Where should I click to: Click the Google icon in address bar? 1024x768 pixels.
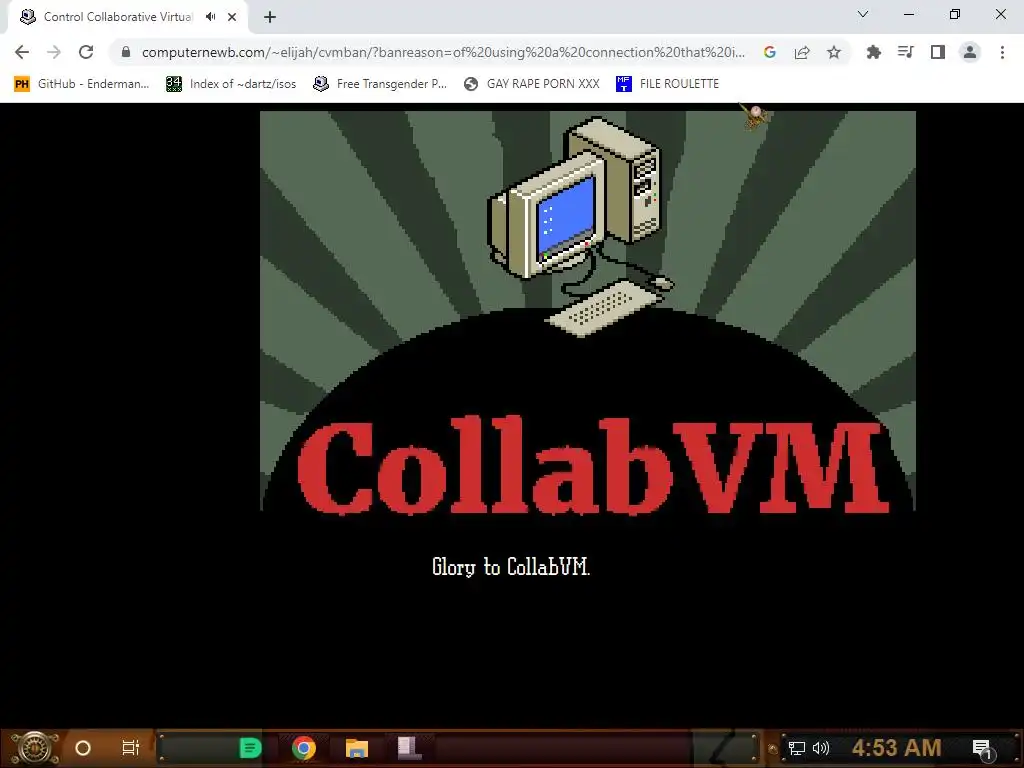[770, 52]
